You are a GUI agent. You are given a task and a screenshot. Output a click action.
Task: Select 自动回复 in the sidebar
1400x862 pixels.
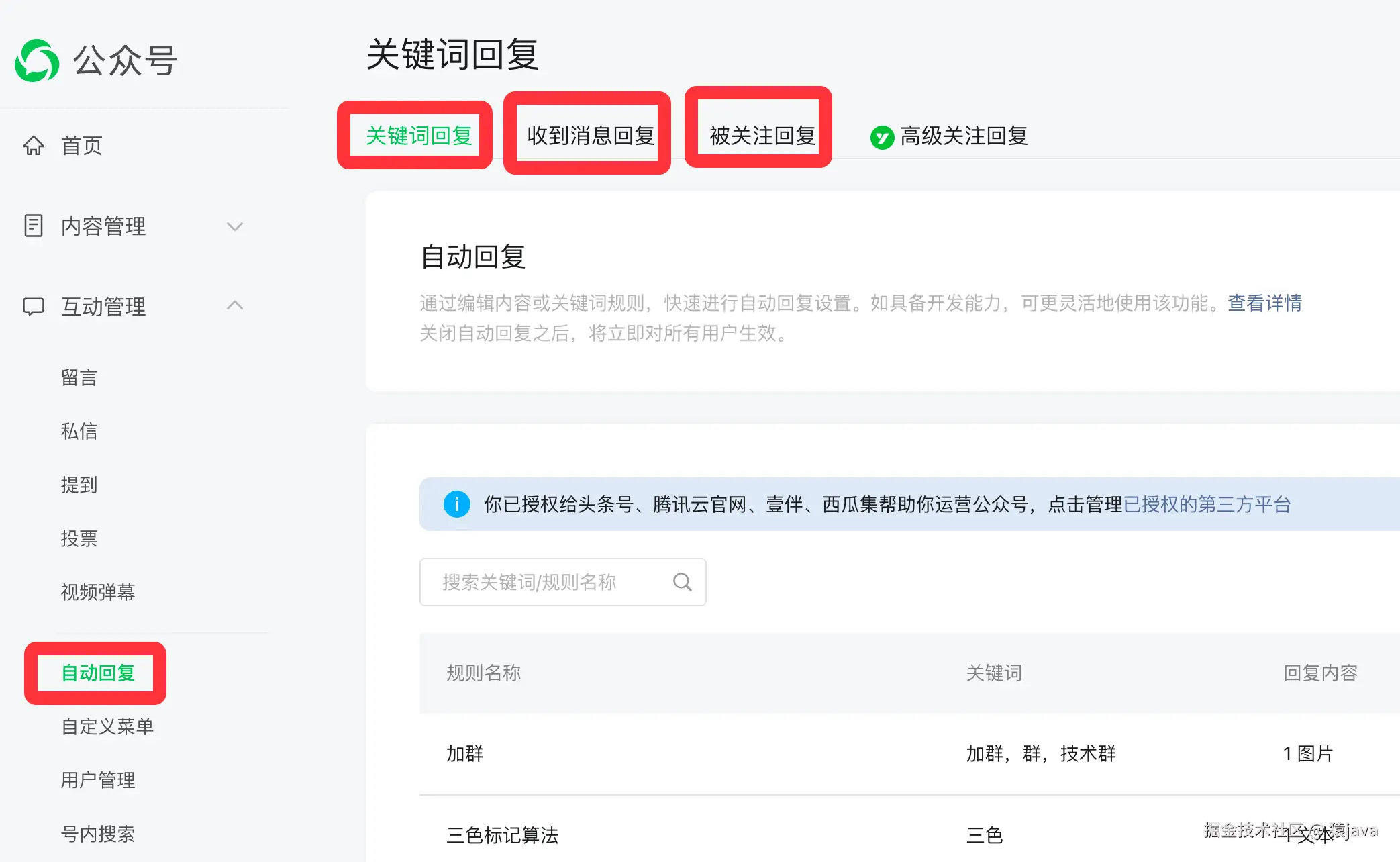98,673
